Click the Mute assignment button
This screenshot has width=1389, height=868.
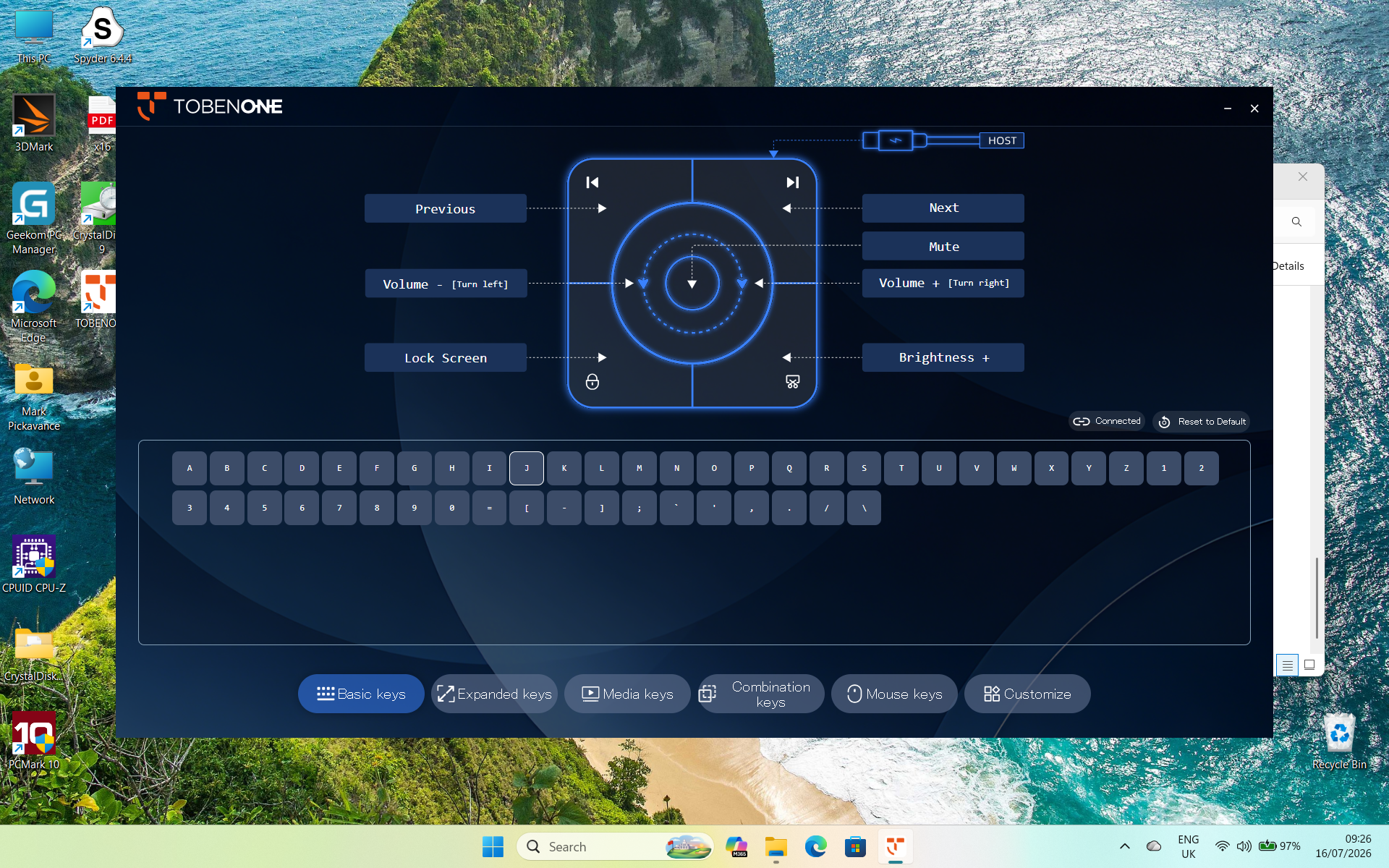[943, 247]
